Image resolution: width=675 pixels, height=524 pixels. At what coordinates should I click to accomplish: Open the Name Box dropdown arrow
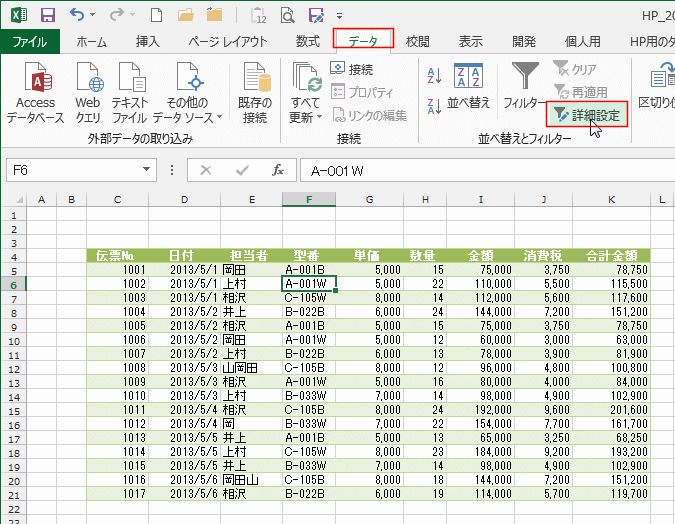[x=147, y=170]
